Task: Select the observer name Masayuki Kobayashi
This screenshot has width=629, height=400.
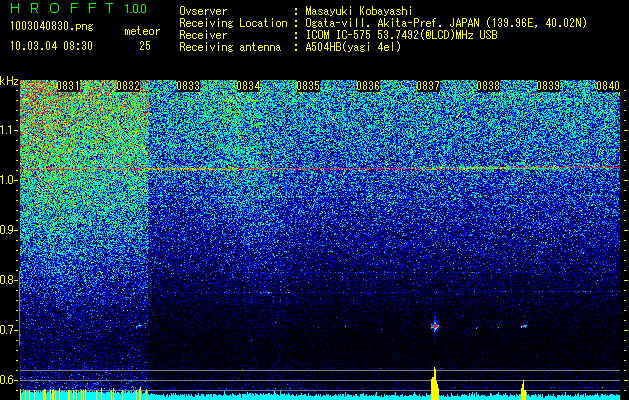Action: pos(359,11)
